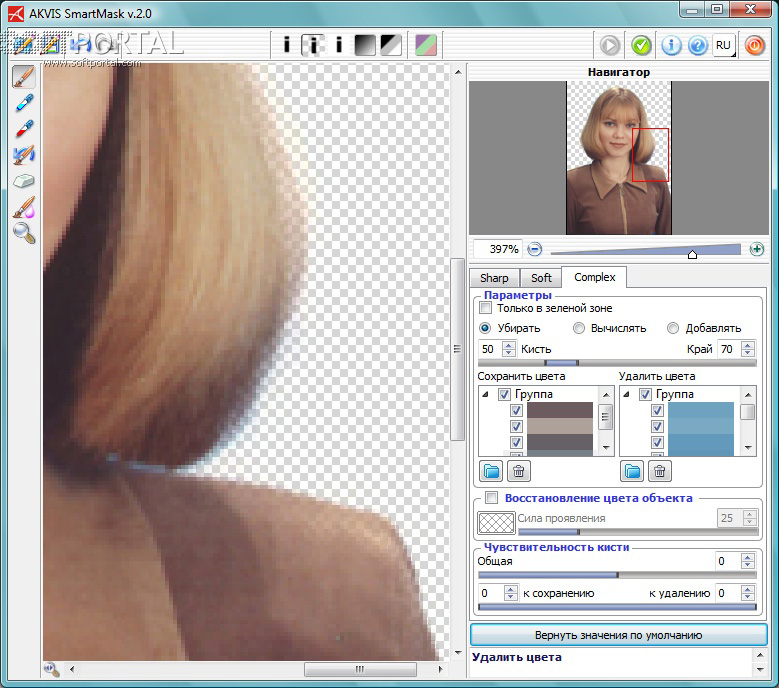Zoom in with the green plus button
Screen dimensions: 779x688
757,249
